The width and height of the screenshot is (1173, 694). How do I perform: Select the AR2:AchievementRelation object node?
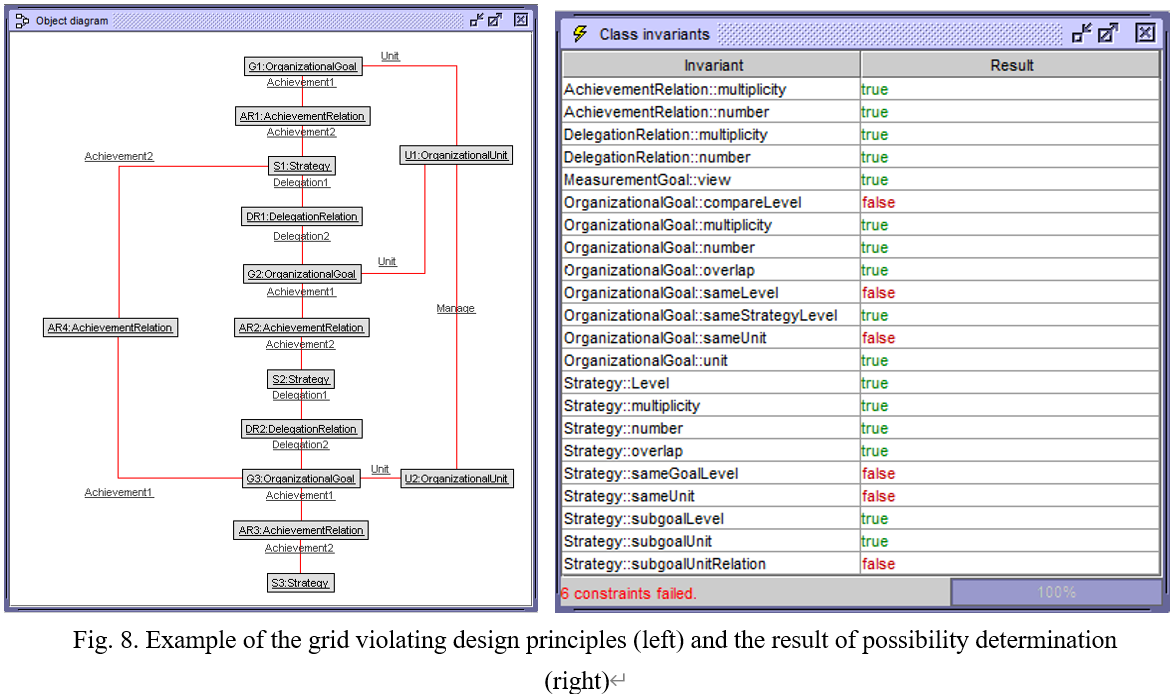point(301,327)
